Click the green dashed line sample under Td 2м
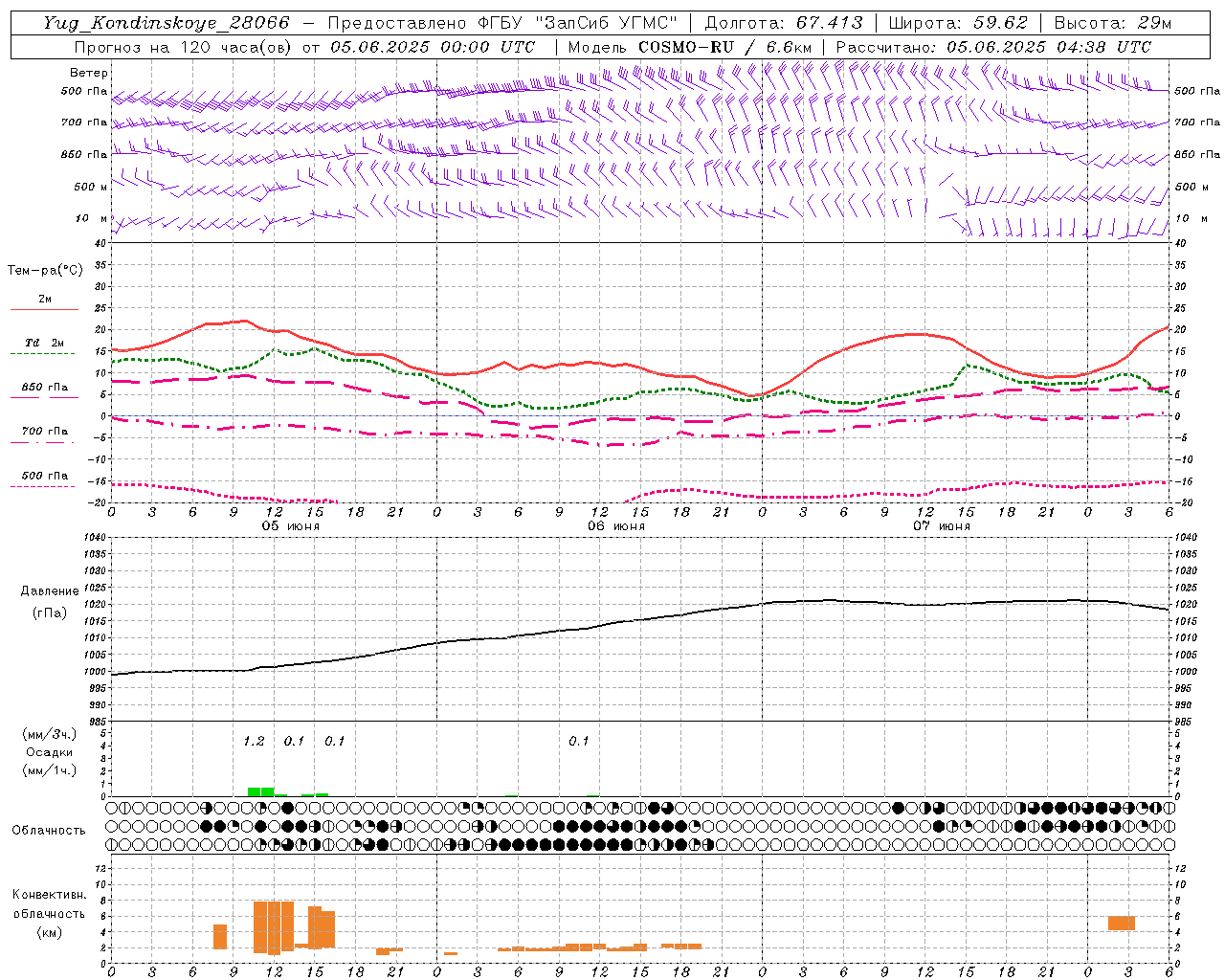Viewport: 1225px width, 980px height. 42,354
